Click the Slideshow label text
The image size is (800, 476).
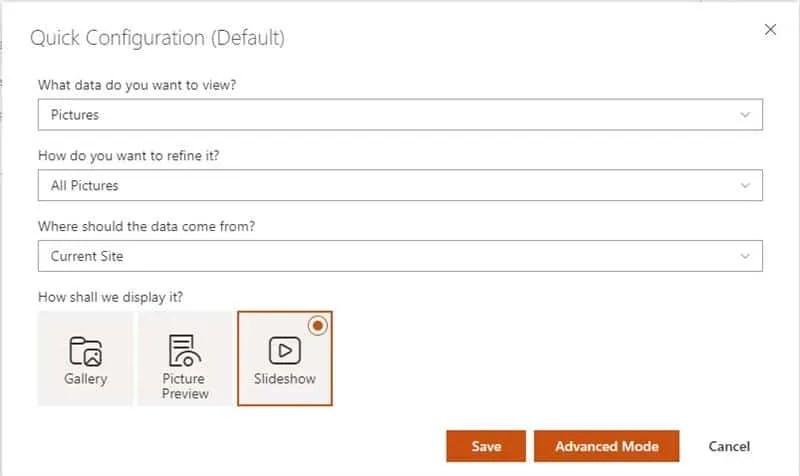(x=284, y=379)
